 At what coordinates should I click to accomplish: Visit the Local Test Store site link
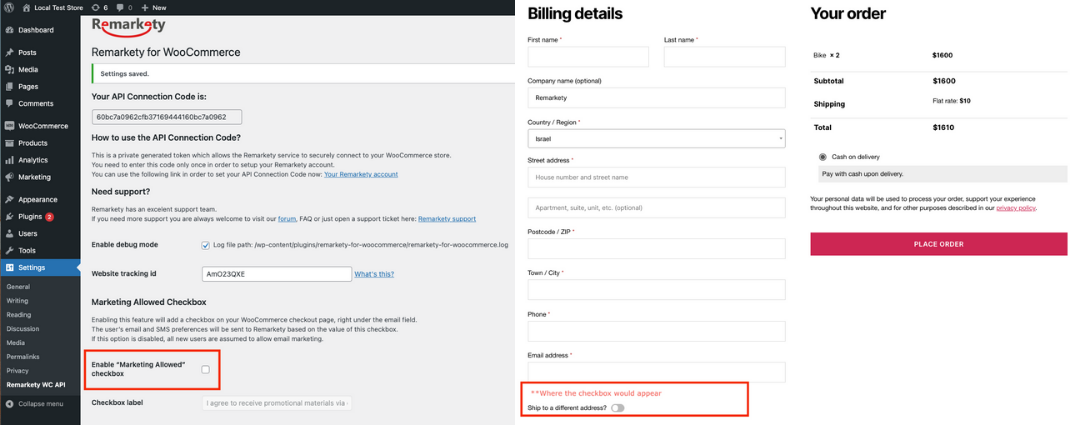click(53, 8)
